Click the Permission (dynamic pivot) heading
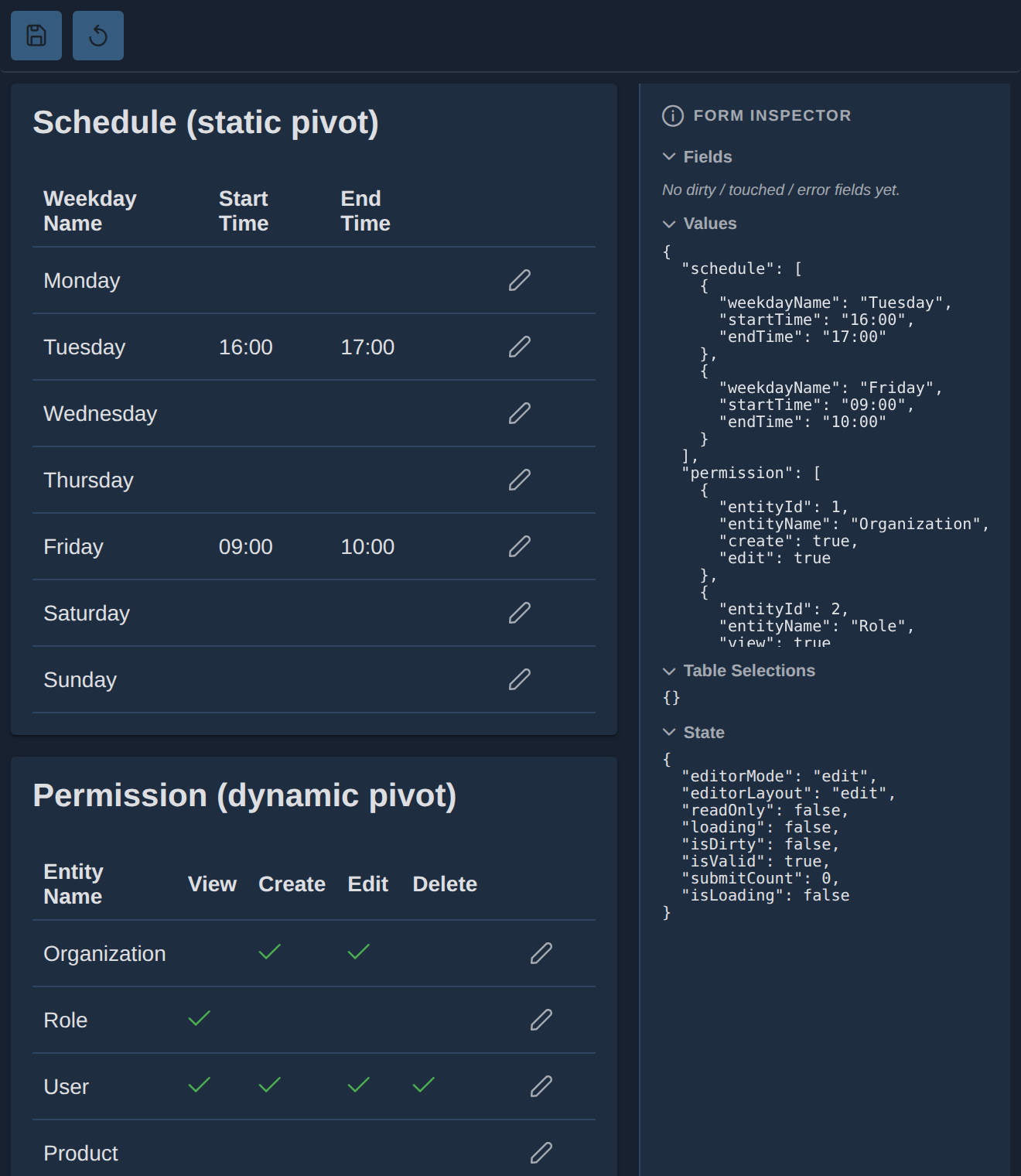 [244, 795]
